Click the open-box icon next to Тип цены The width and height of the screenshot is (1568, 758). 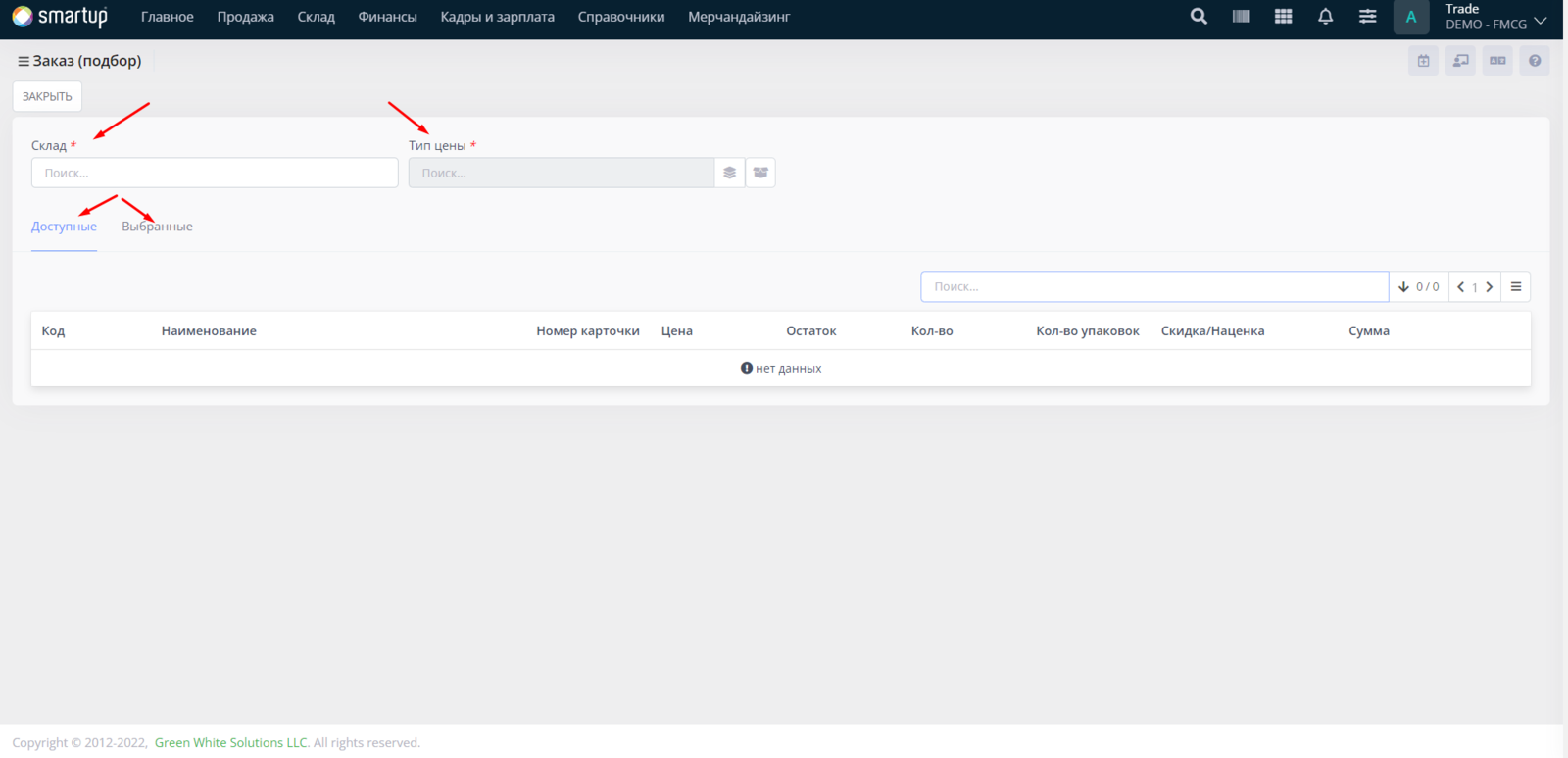[x=760, y=173]
